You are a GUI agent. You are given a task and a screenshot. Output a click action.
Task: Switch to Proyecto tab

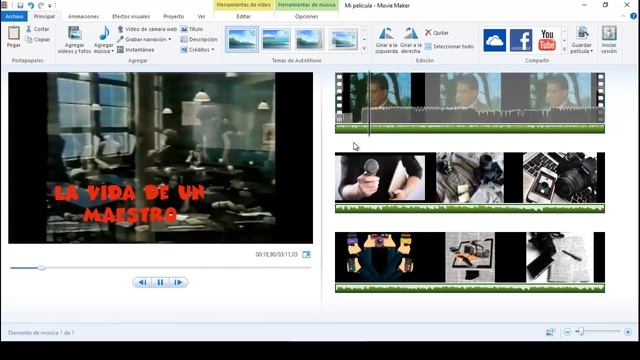tap(173, 16)
